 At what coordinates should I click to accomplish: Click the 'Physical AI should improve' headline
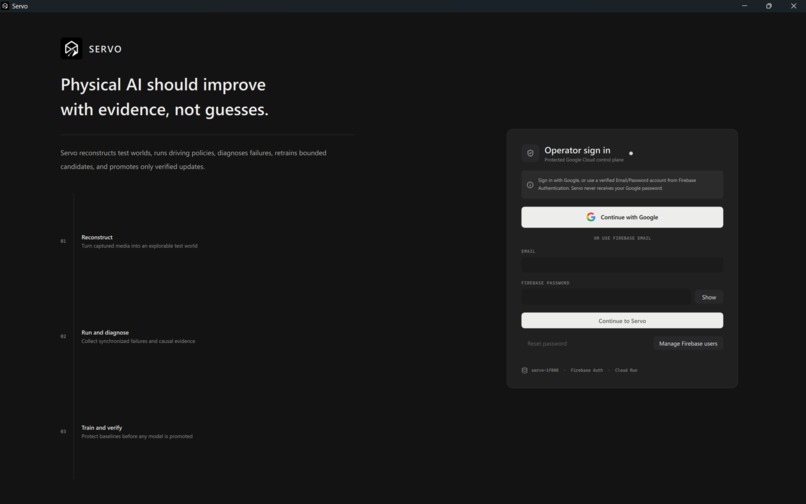163,84
